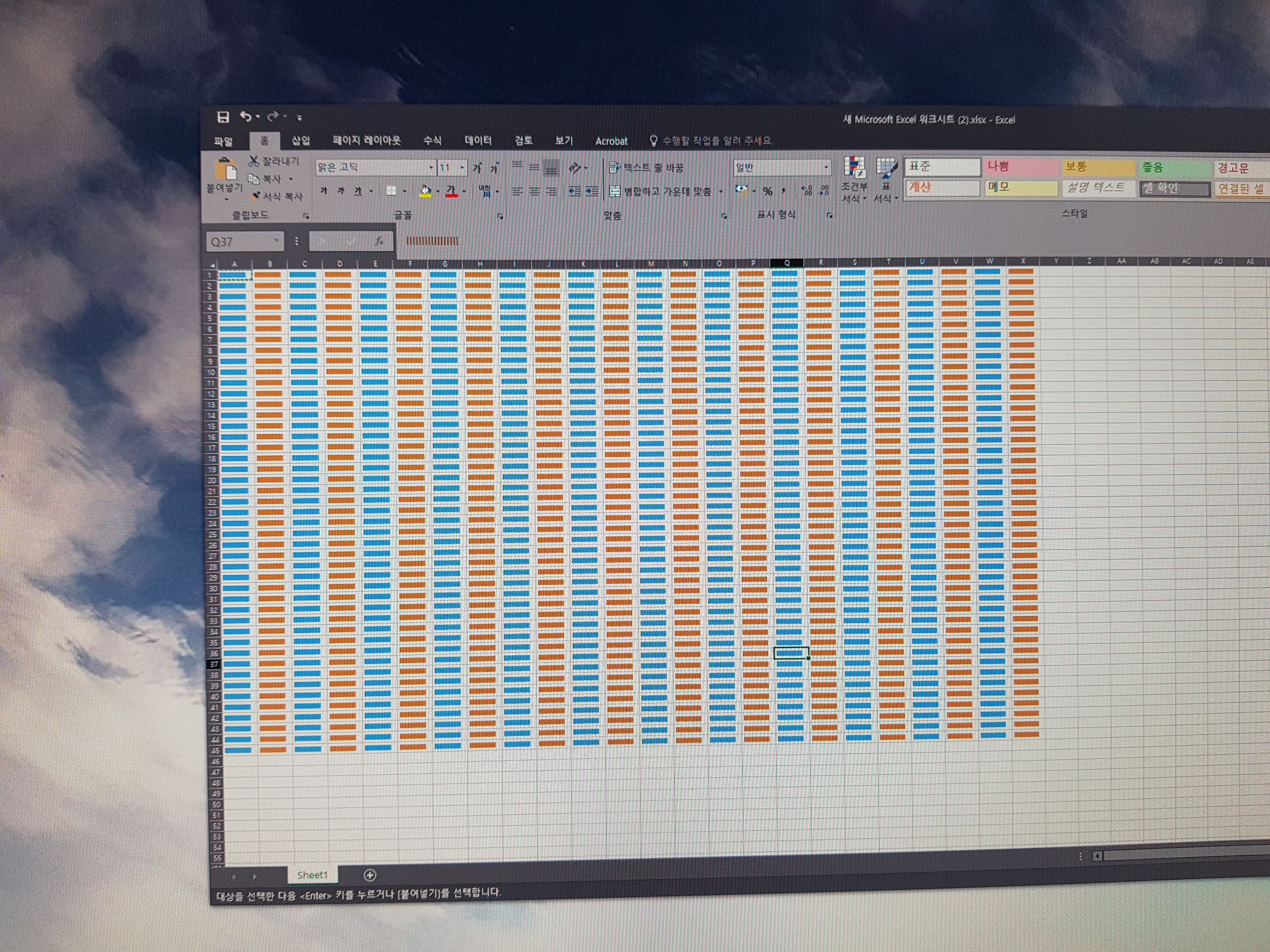Expand the number format 일반 dropdown
This screenshot has height=952, width=1270.
coord(826,167)
